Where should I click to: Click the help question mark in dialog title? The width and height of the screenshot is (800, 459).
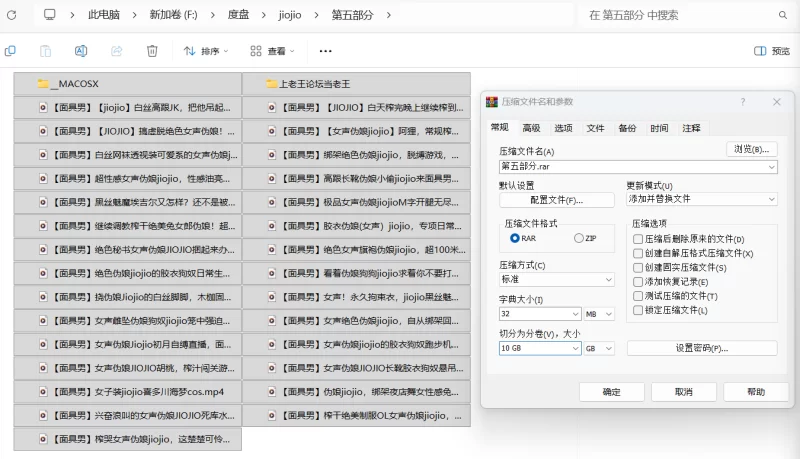pos(742,102)
